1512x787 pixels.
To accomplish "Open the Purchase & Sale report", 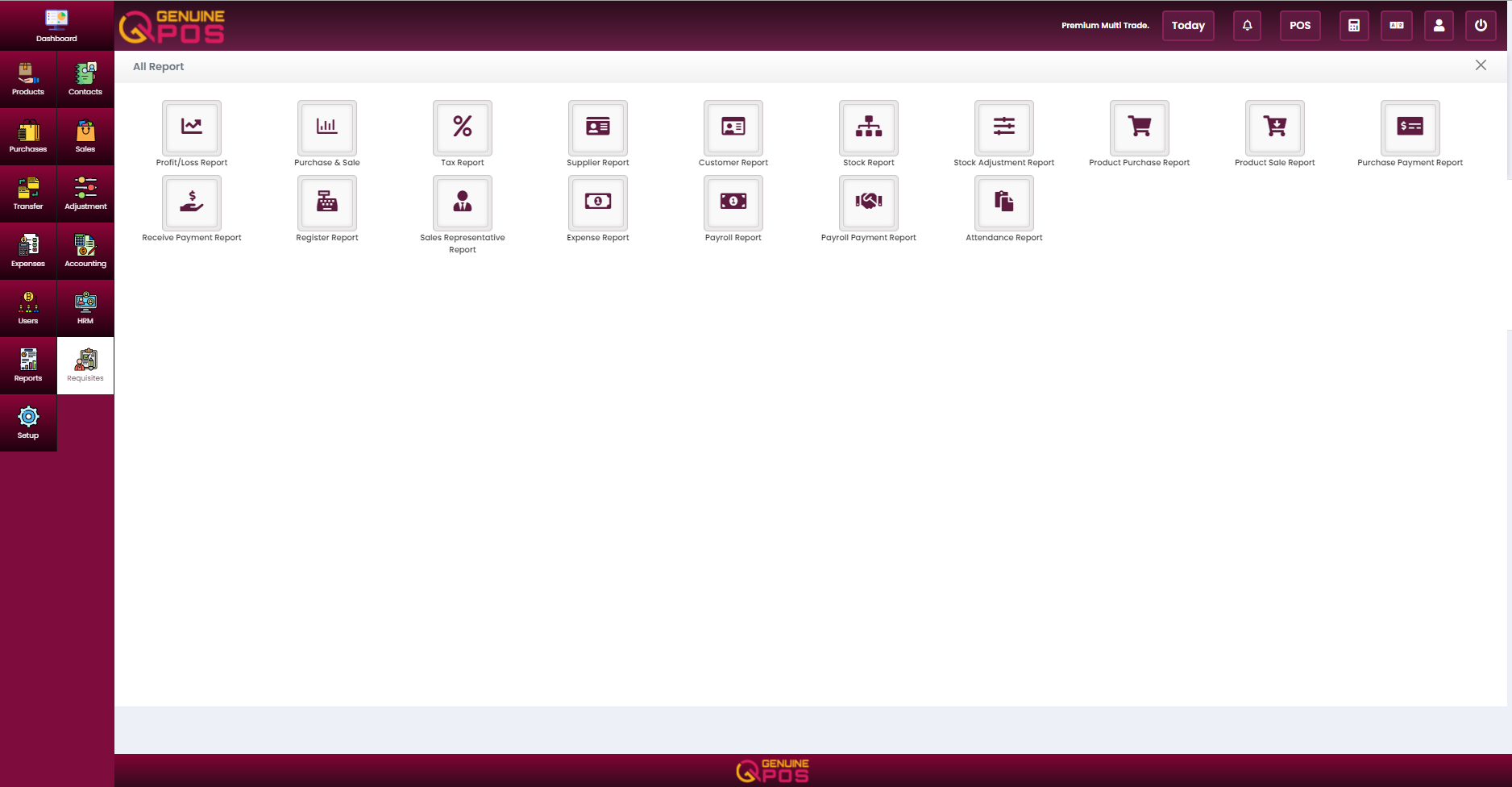I will pyautogui.click(x=327, y=127).
